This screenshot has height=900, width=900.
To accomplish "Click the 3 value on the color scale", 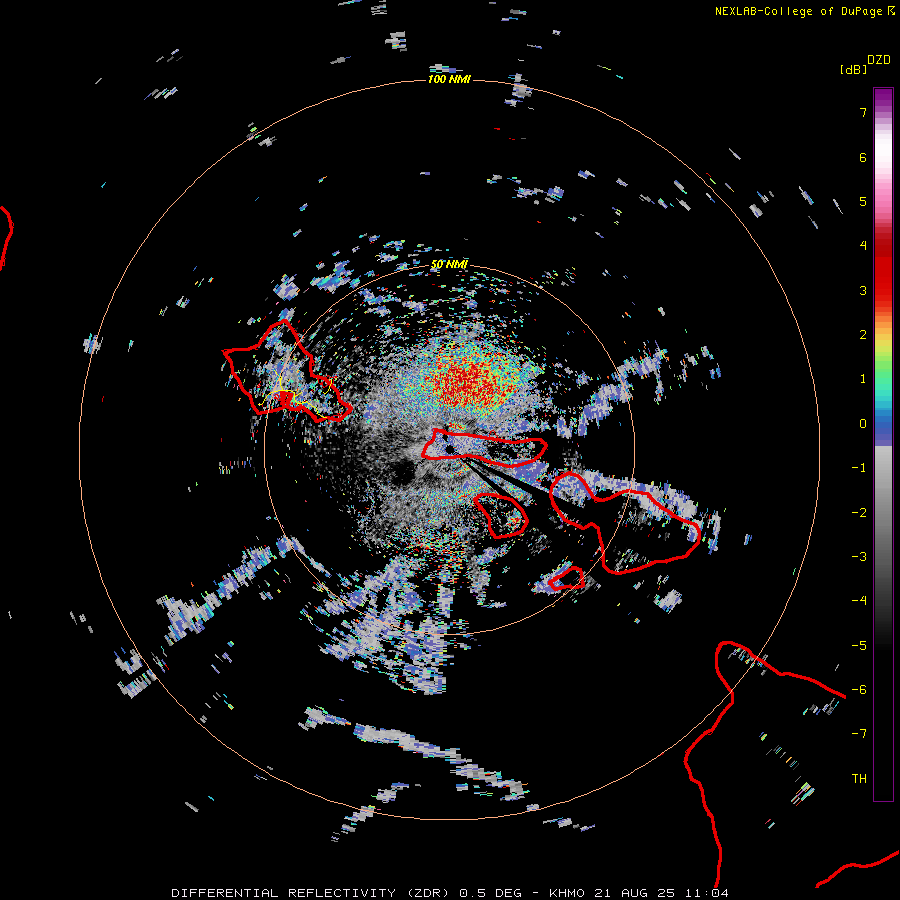I will 863,290.
